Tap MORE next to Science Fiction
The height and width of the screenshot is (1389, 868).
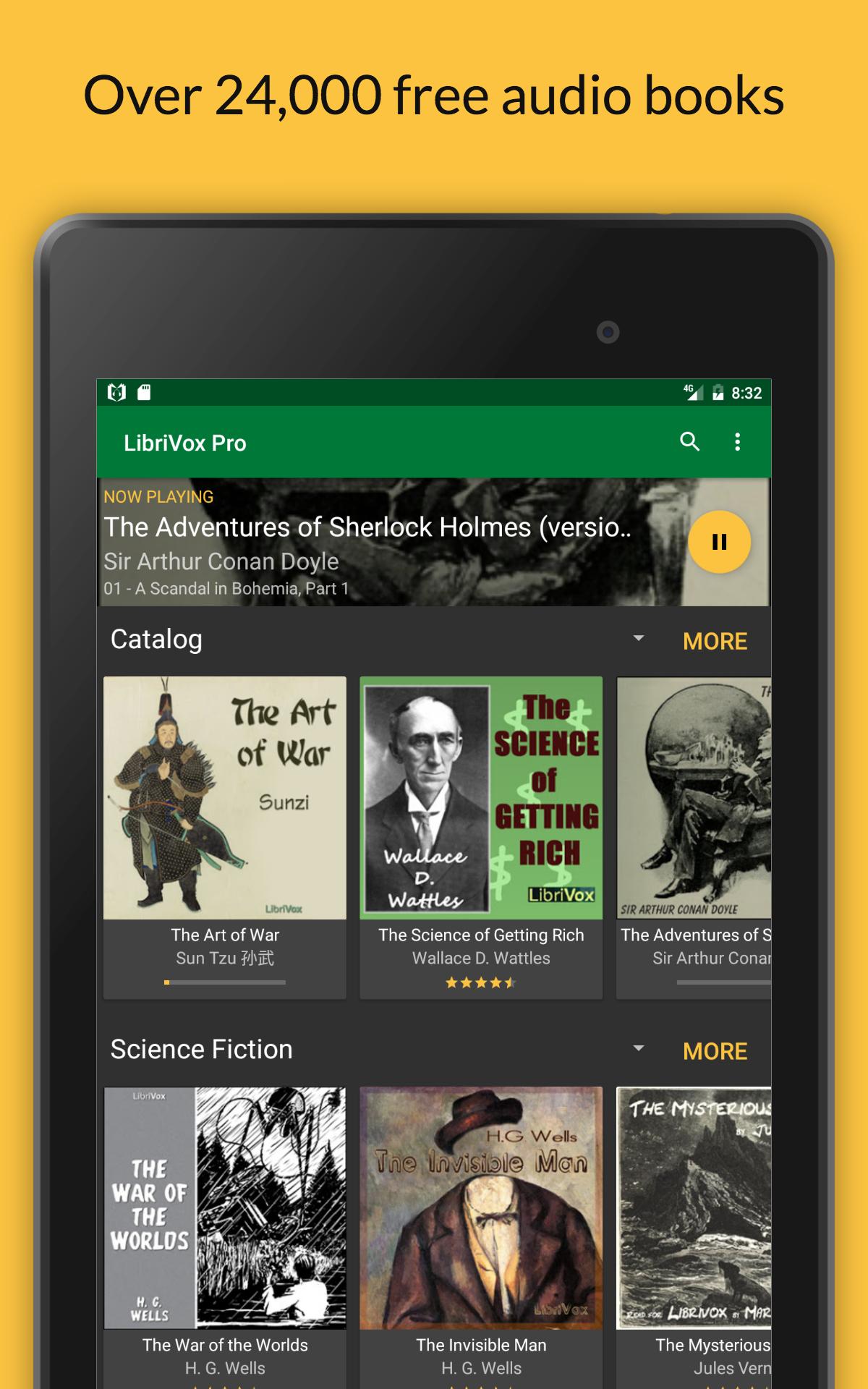pos(715,1051)
